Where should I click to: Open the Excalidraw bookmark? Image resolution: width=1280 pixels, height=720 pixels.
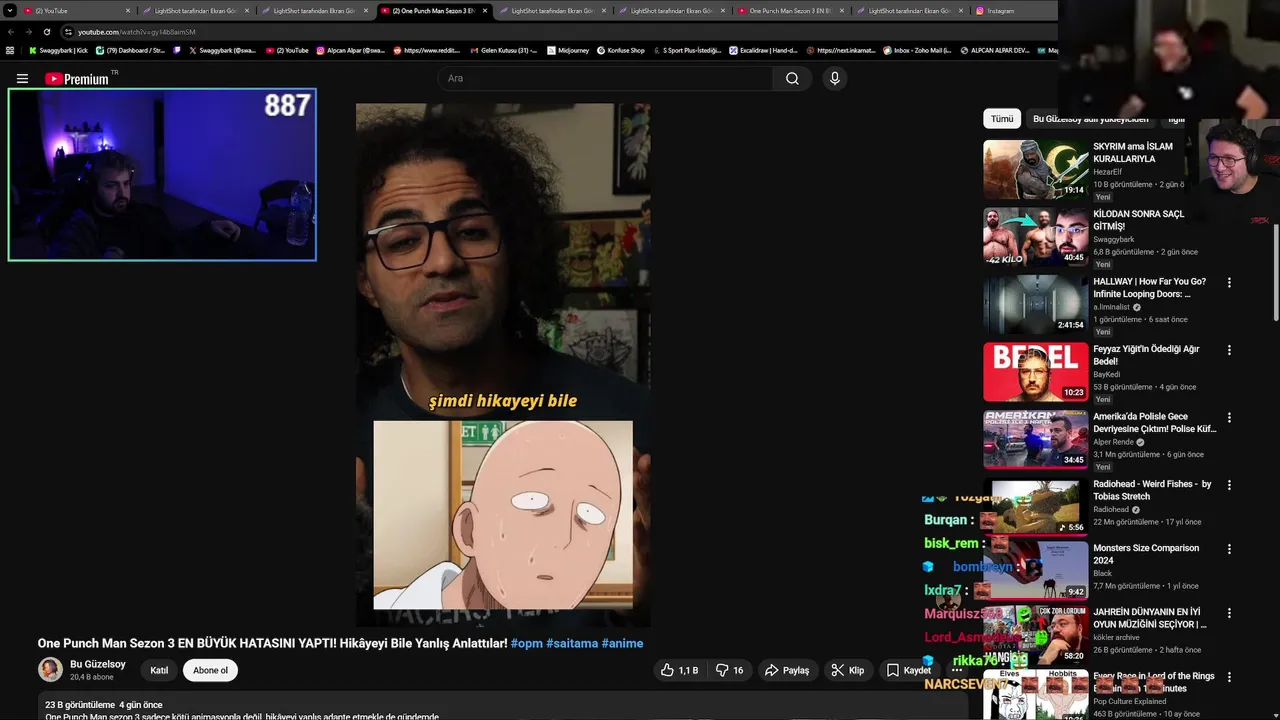(763, 50)
